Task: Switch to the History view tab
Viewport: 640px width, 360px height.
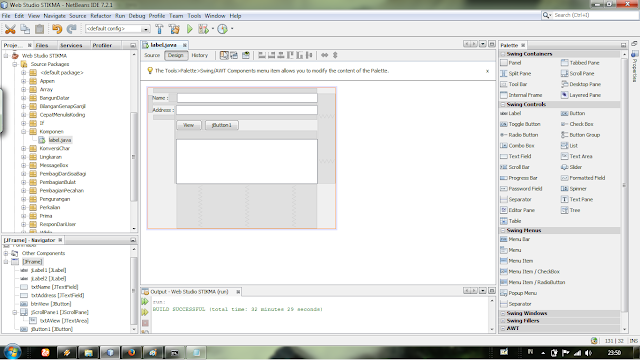Action: pyautogui.click(x=200, y=56)
